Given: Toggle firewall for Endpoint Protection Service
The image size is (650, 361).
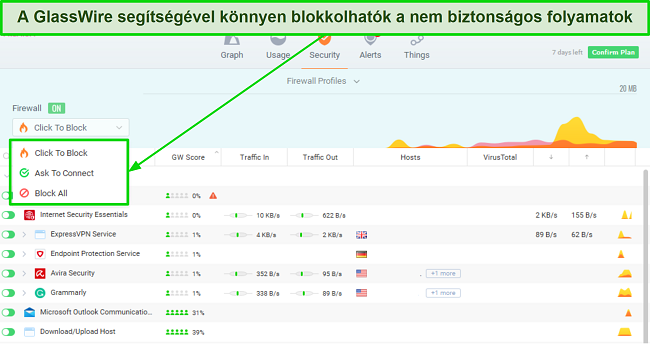Looking at the screenshot, I should click(8, 254).
